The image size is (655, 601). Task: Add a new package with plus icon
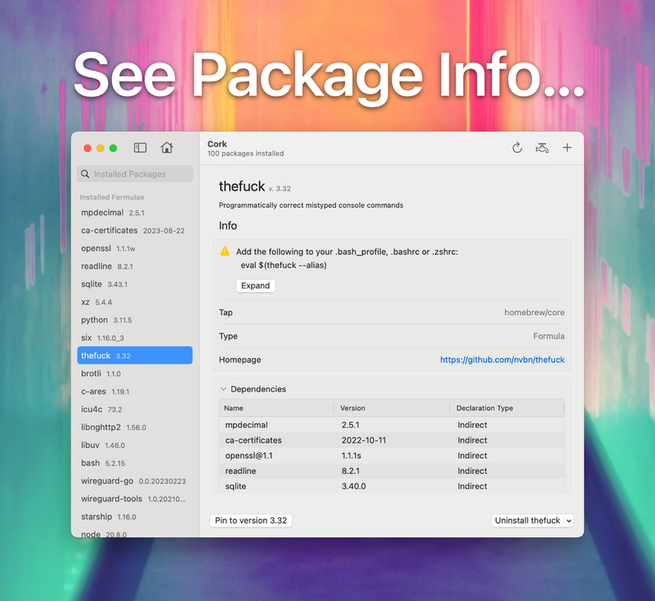point(567,147)
